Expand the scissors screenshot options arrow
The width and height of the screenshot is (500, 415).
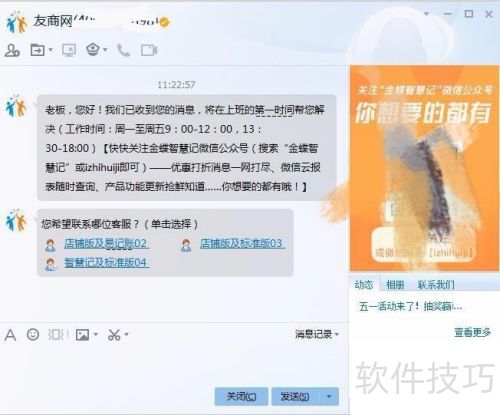(x=126, y=334)
